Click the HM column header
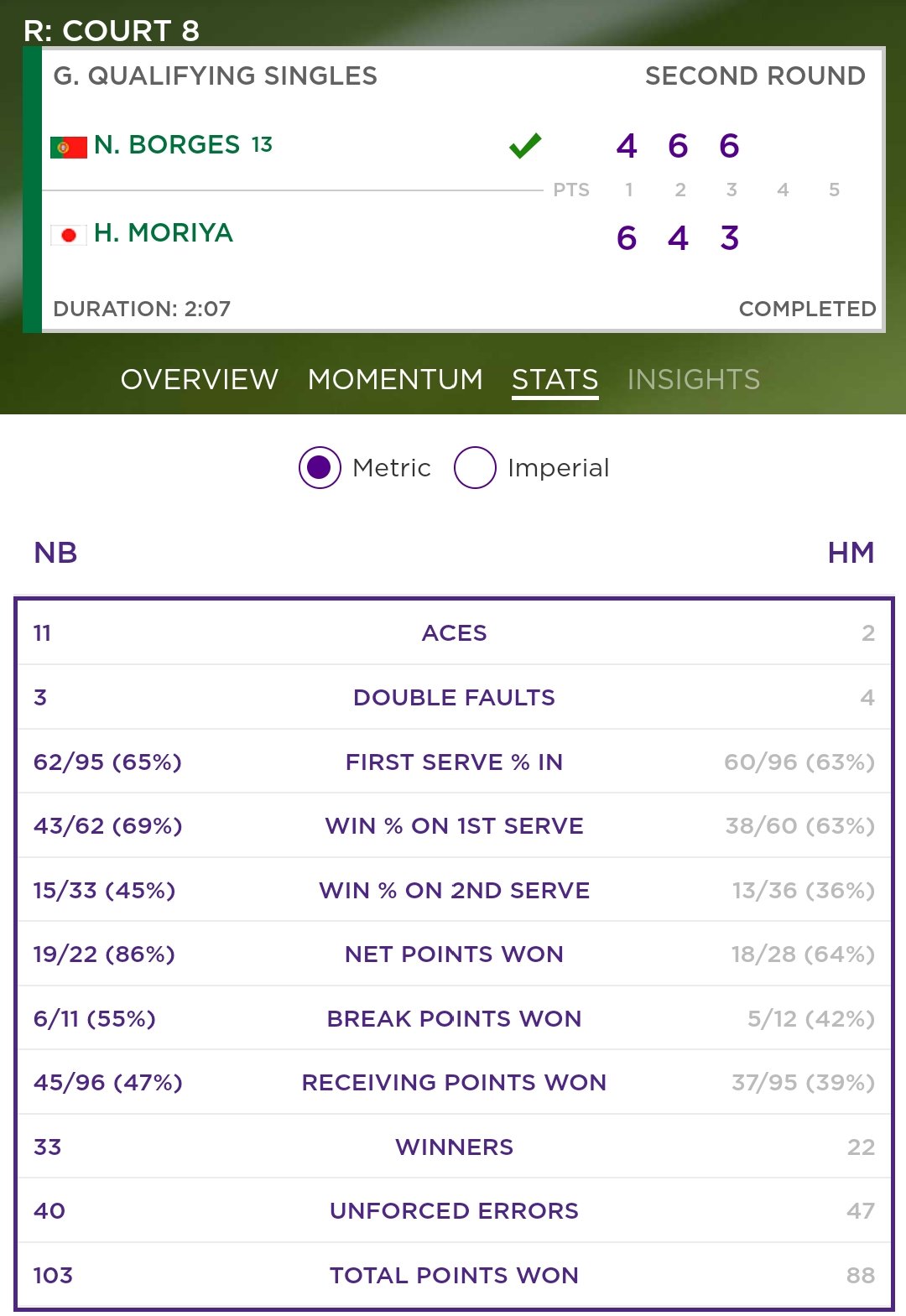 coord(851,553)
